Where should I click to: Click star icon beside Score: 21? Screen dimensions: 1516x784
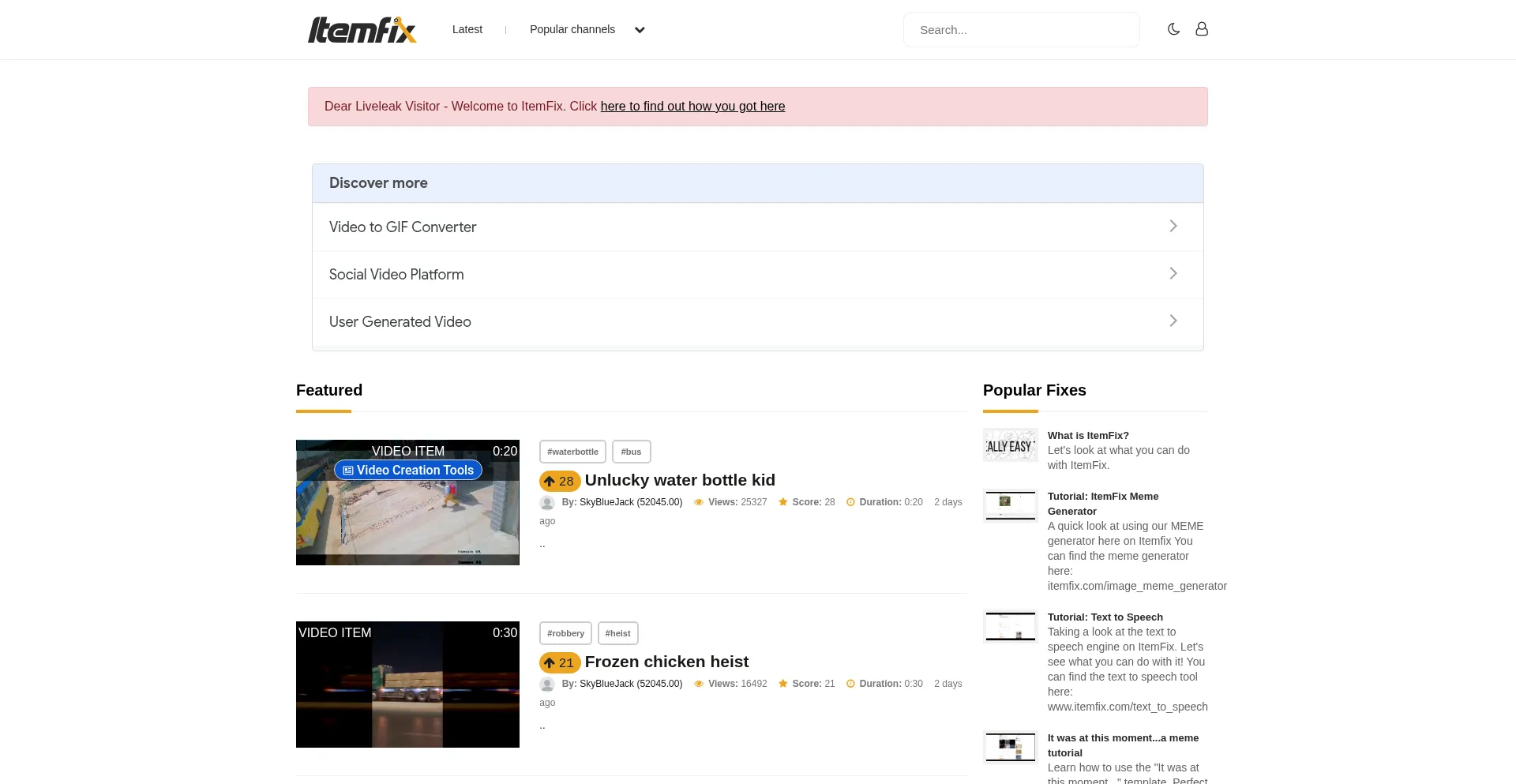[x=783, y=684]
